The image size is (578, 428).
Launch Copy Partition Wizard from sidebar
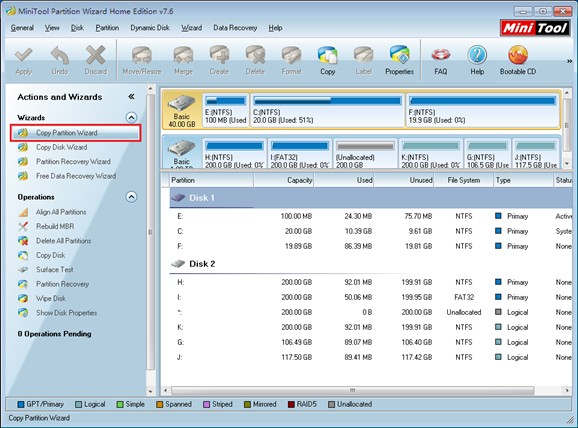pyautogui.click(x=76, y=133)
